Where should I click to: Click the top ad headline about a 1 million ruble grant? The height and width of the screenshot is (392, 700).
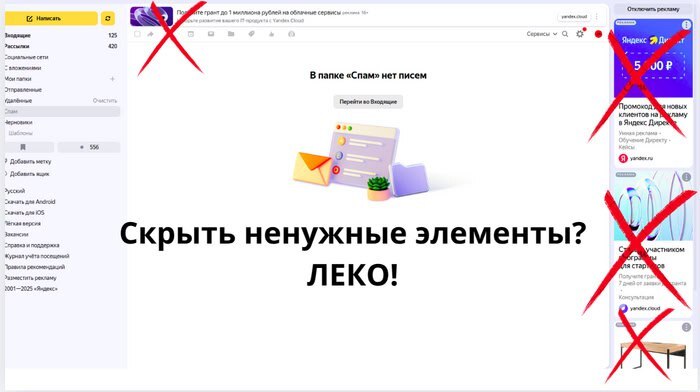coord(258,13)
